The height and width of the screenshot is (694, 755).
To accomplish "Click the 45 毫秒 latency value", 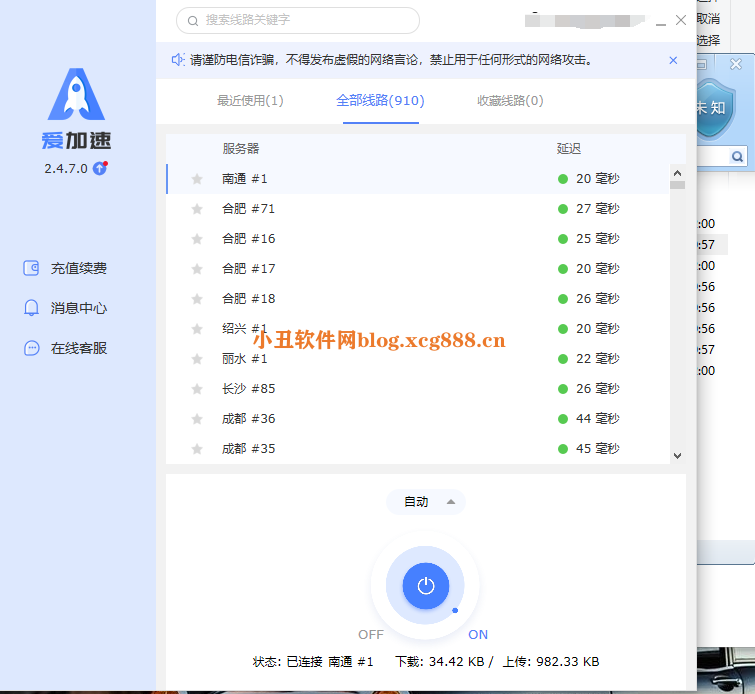I will point(598,449).
